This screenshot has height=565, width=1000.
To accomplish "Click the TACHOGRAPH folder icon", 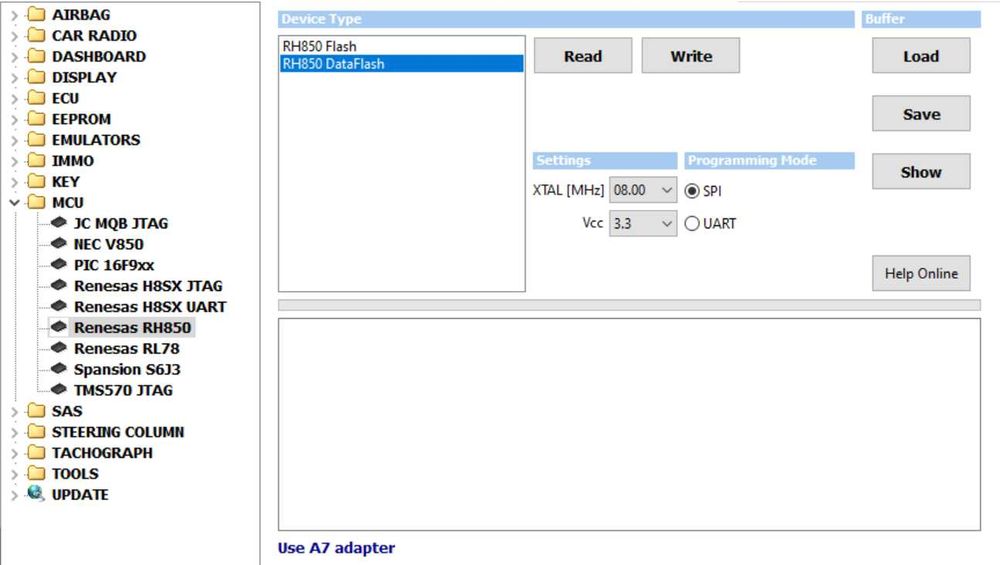I will (x=36, y=453).
